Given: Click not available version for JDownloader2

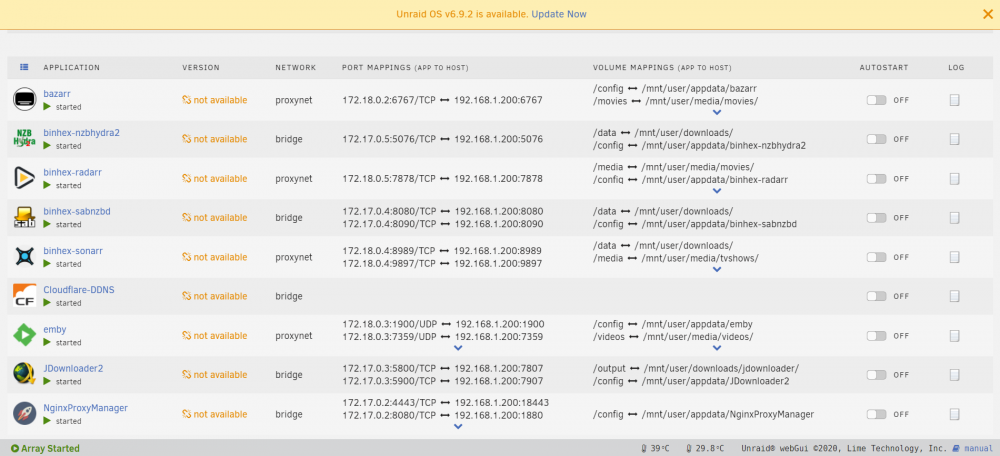Looking at the screenshot, I should 214,374.
